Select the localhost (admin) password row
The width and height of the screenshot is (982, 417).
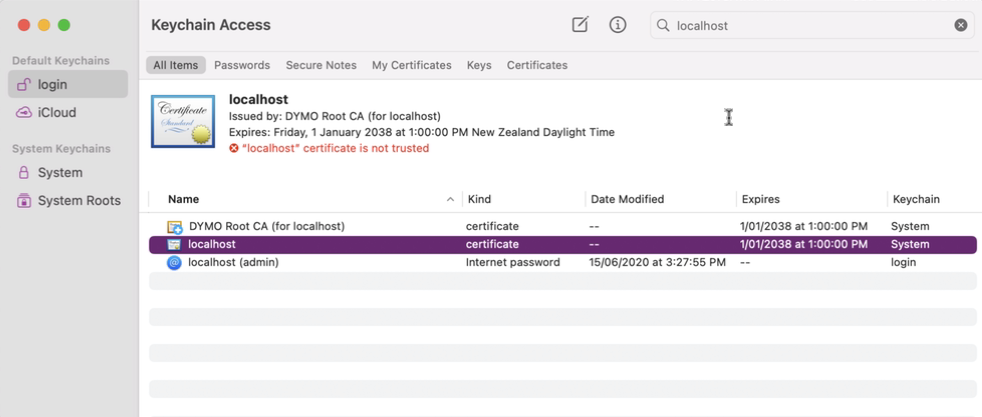tap(562, 262)
